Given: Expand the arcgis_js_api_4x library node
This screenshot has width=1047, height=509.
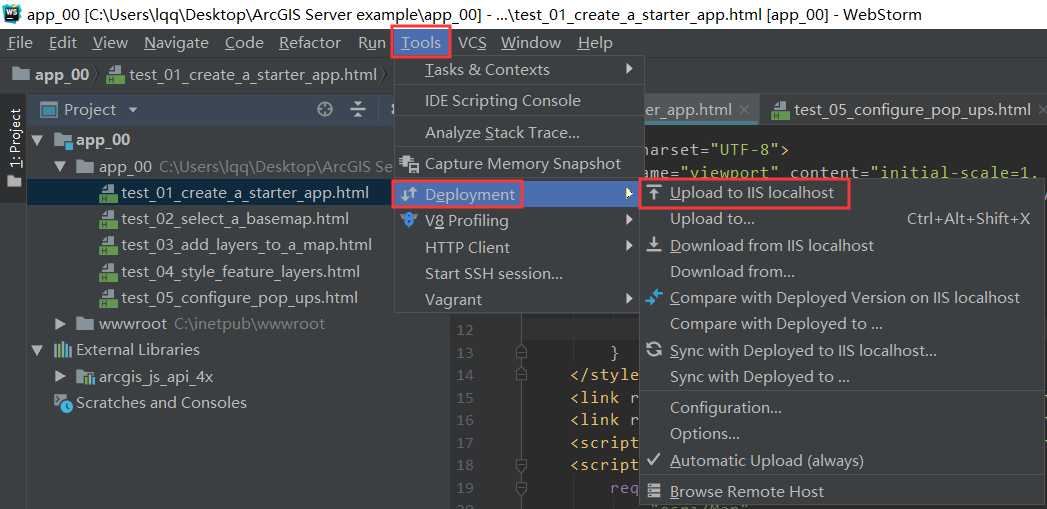Looking at the screenshot, I should [61, 377].
